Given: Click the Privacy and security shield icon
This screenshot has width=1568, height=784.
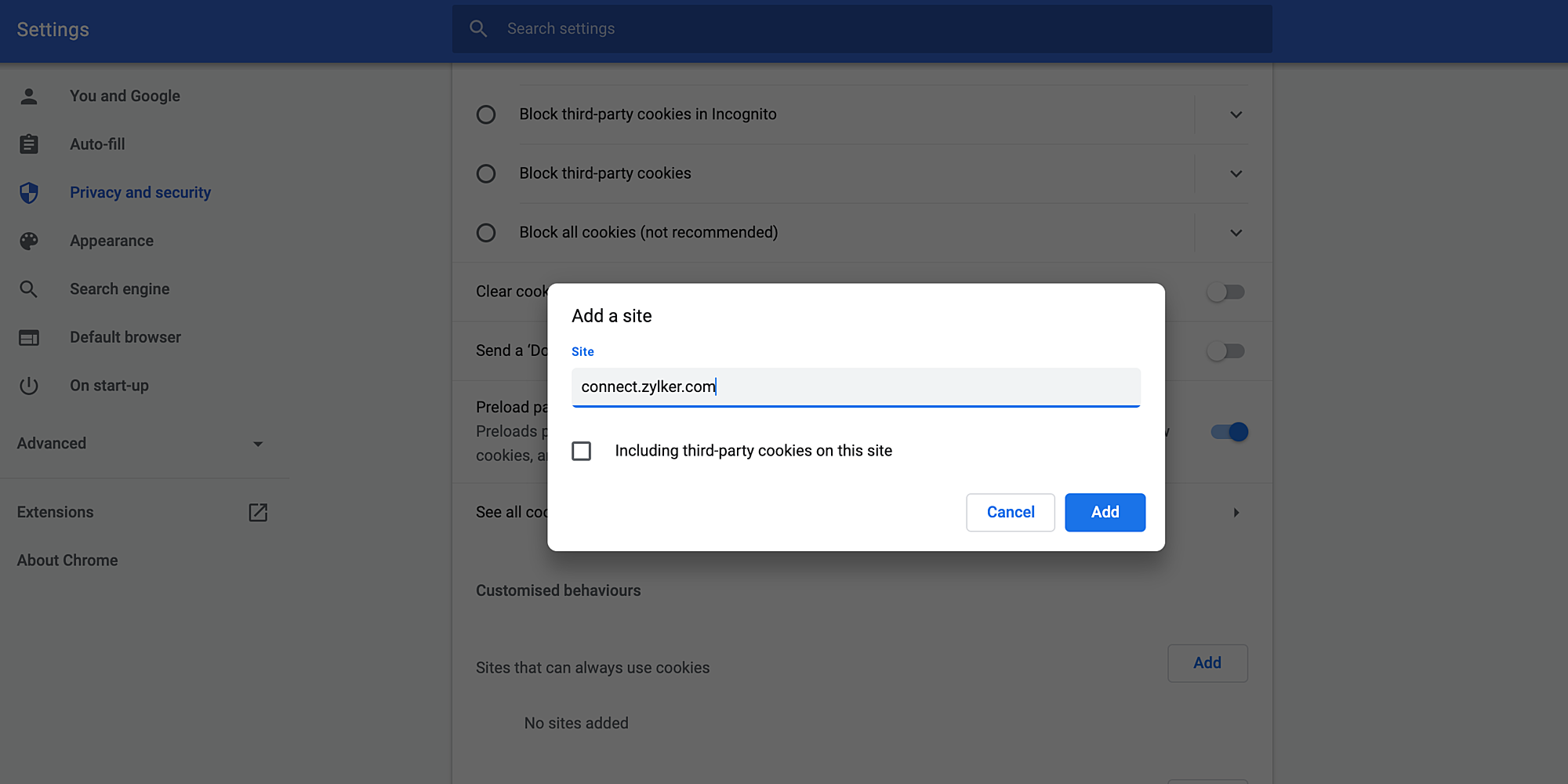Looking at the screenshot, I should click(29, 193).
